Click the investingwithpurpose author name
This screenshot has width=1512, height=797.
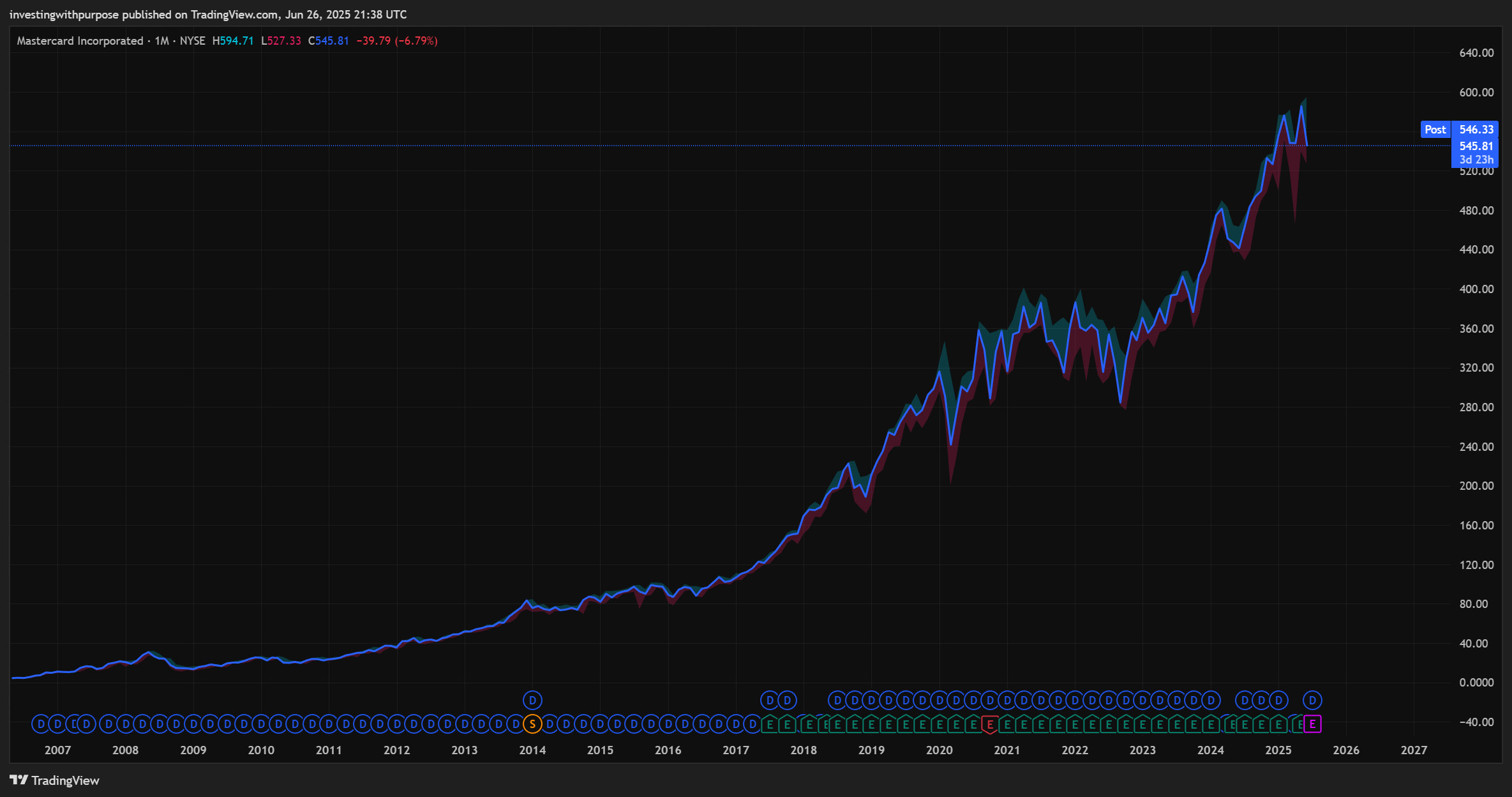(64, 15)
